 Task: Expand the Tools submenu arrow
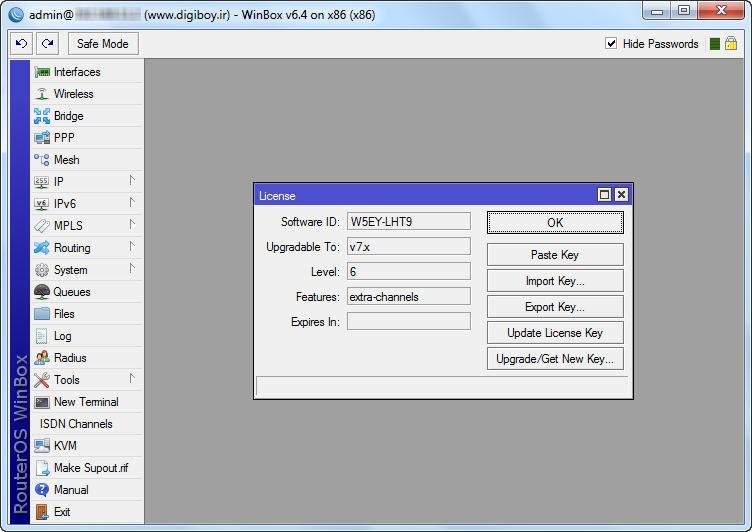(132, 378)
